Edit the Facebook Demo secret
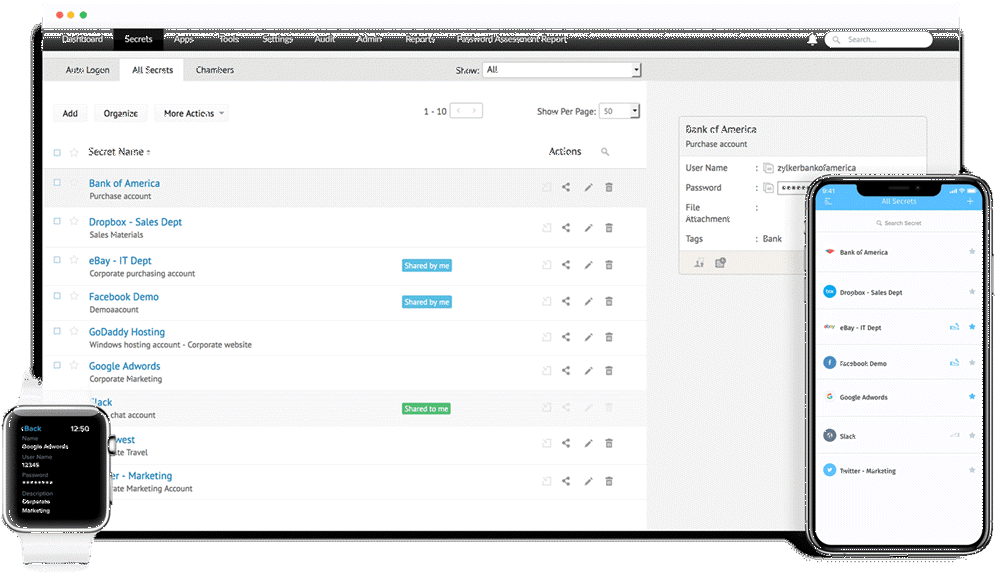This screenshot has width=1000, height=573. [x=588, y=301]
